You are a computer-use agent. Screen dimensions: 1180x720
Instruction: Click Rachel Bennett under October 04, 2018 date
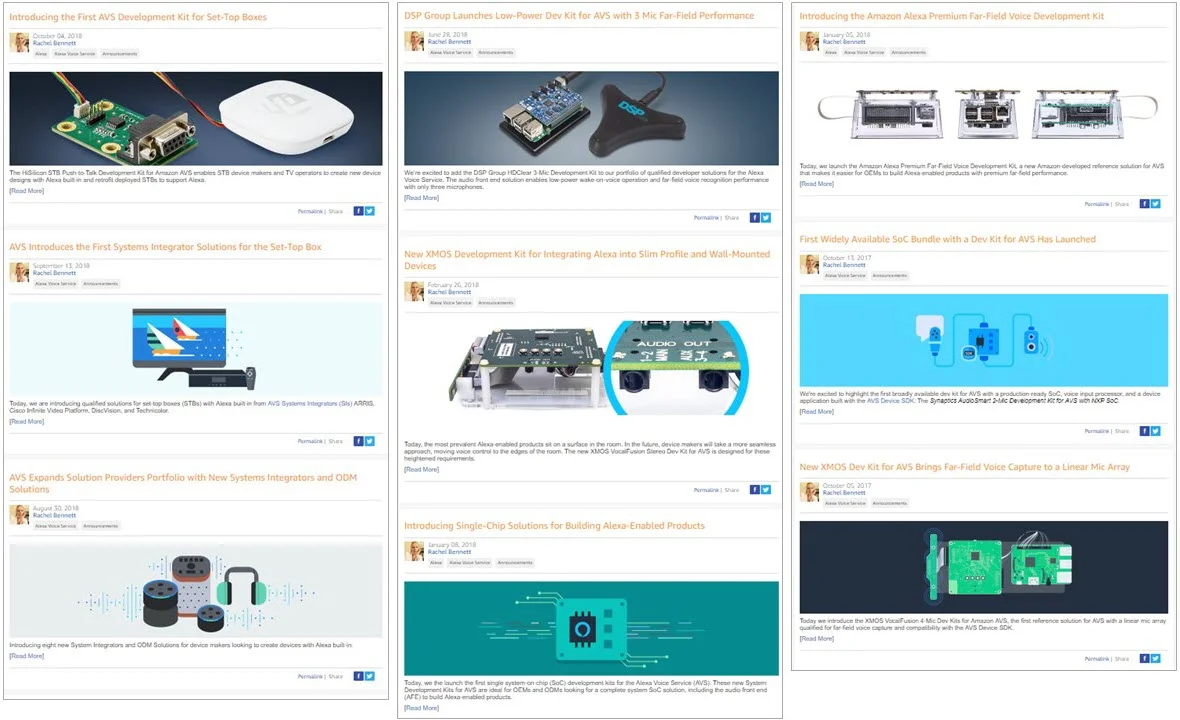coord(54,43)
